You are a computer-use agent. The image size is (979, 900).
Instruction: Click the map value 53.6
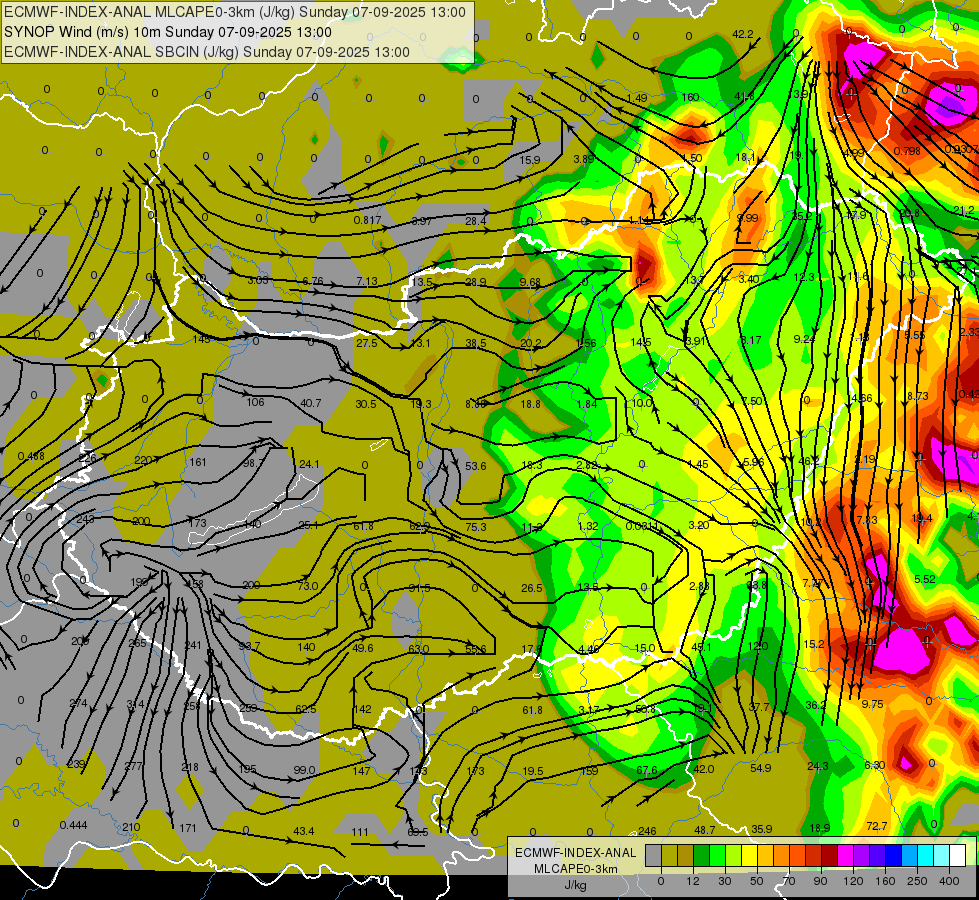point(476,466)
